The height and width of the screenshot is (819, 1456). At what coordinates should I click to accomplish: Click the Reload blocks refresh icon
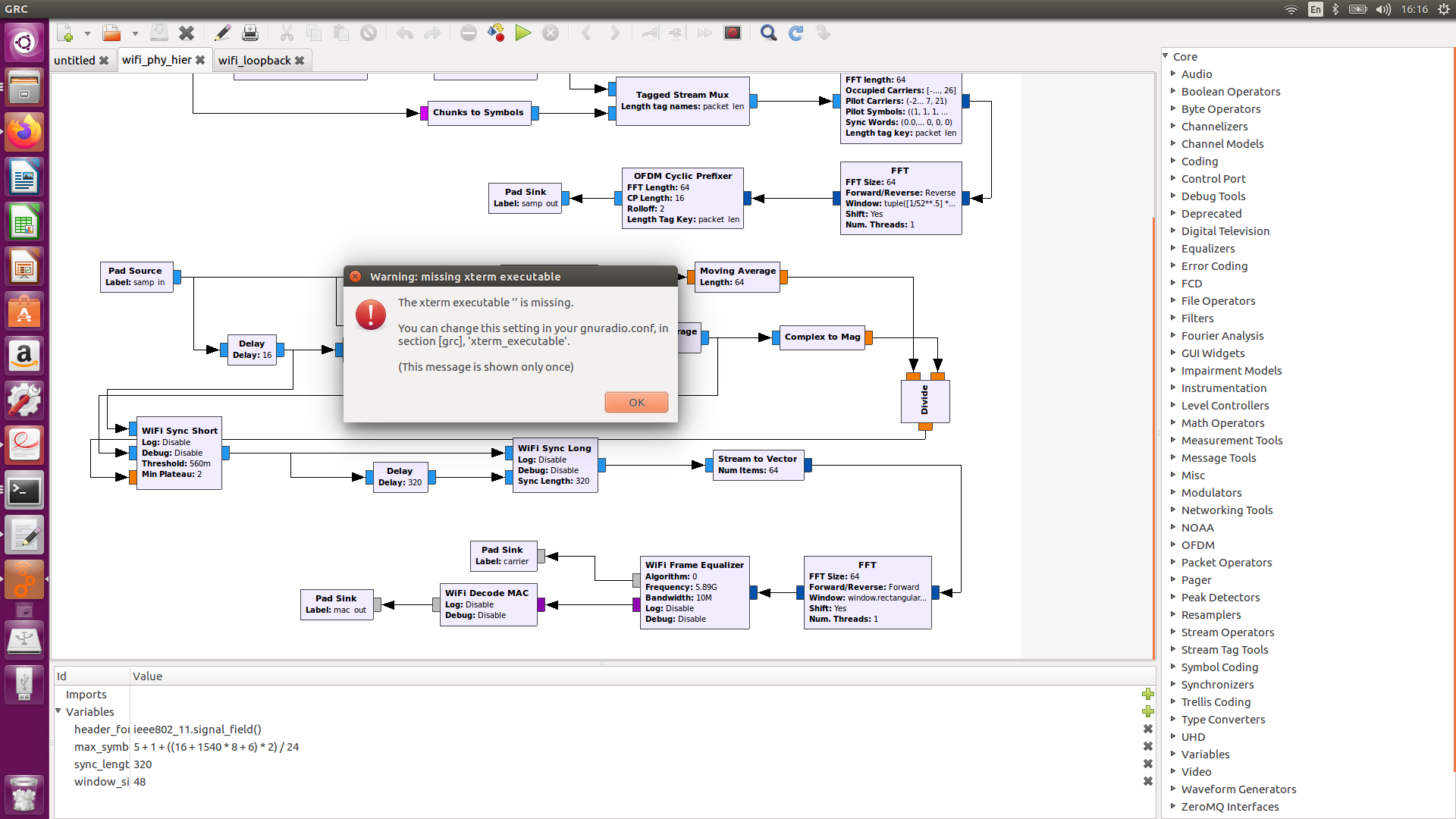pyautogui.click(x=795, y=33)
